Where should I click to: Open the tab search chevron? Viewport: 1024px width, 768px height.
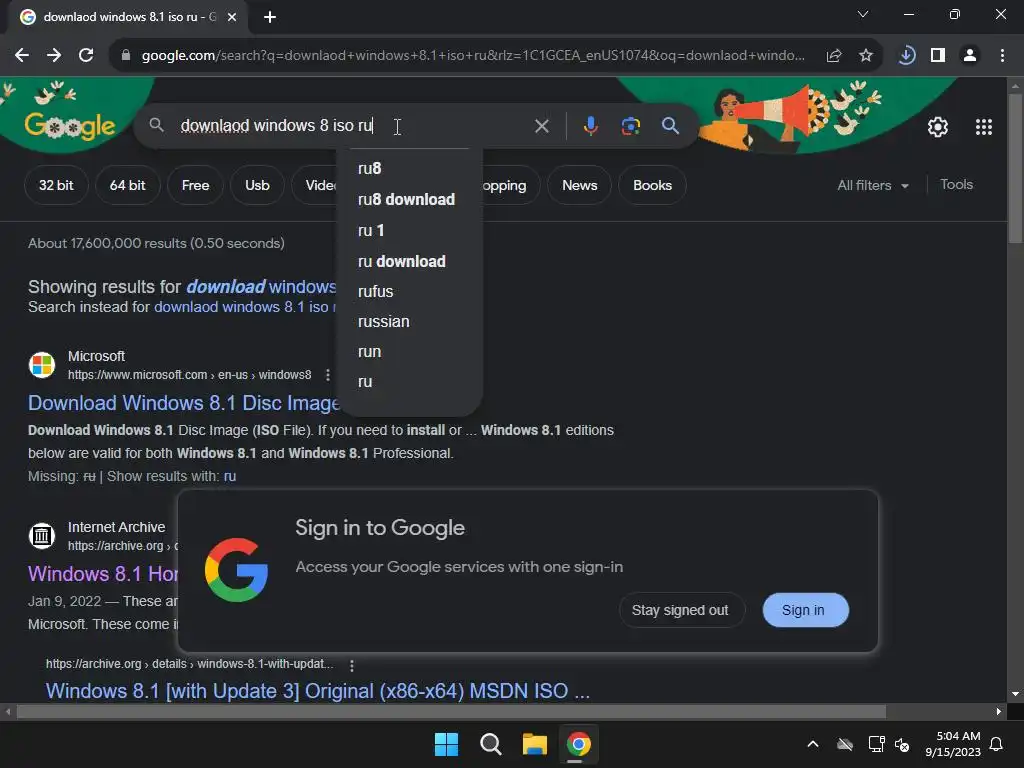[x=863, y=14]
